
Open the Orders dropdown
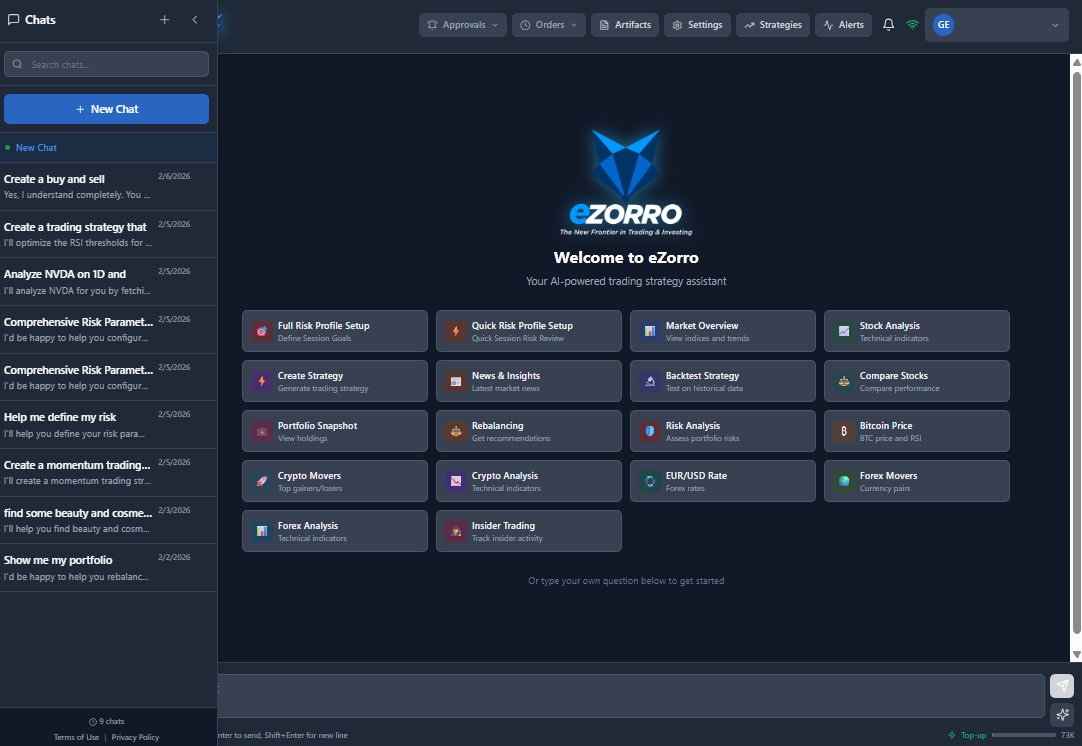549,25
